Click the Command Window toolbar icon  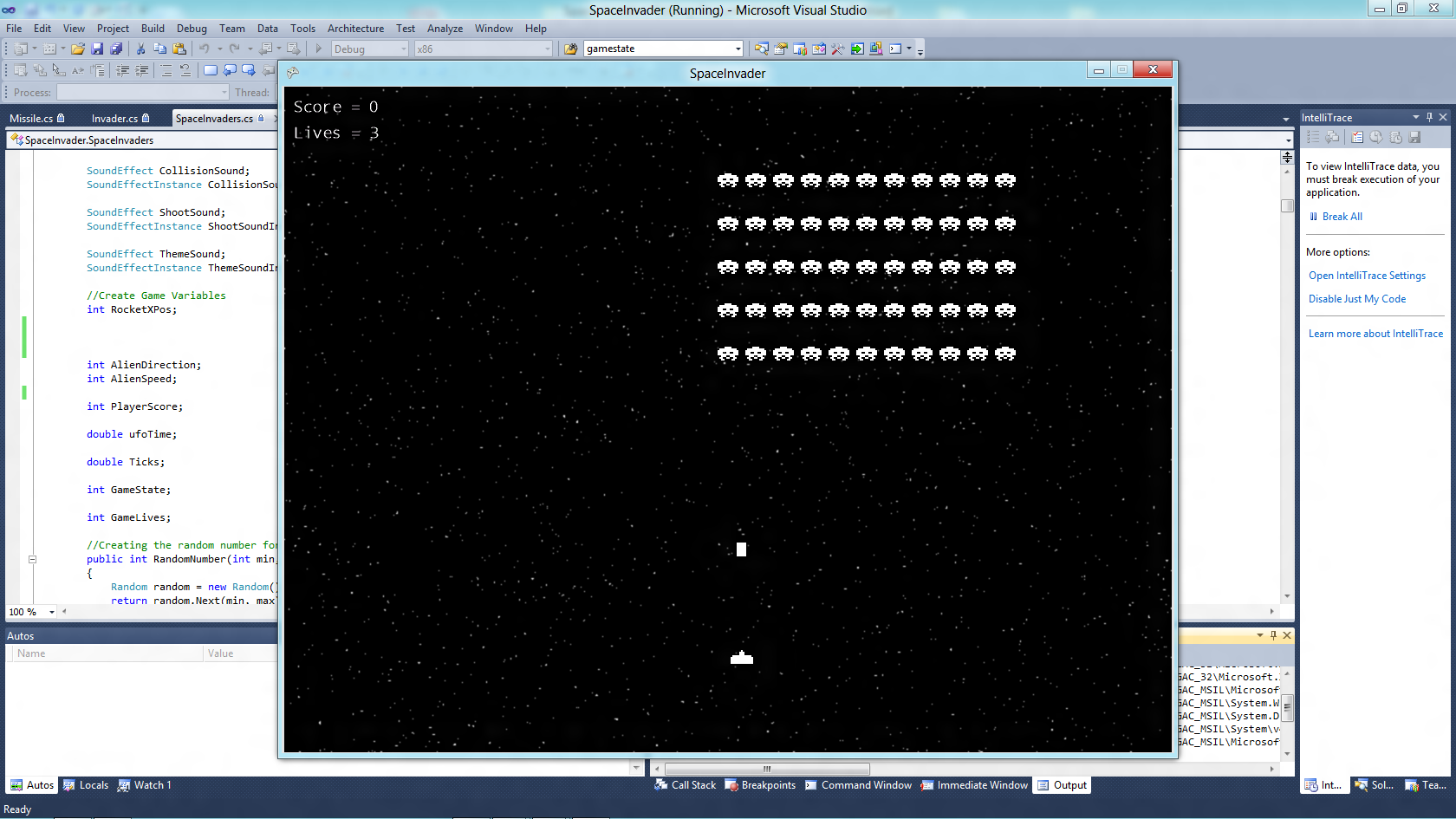(895, 49)
